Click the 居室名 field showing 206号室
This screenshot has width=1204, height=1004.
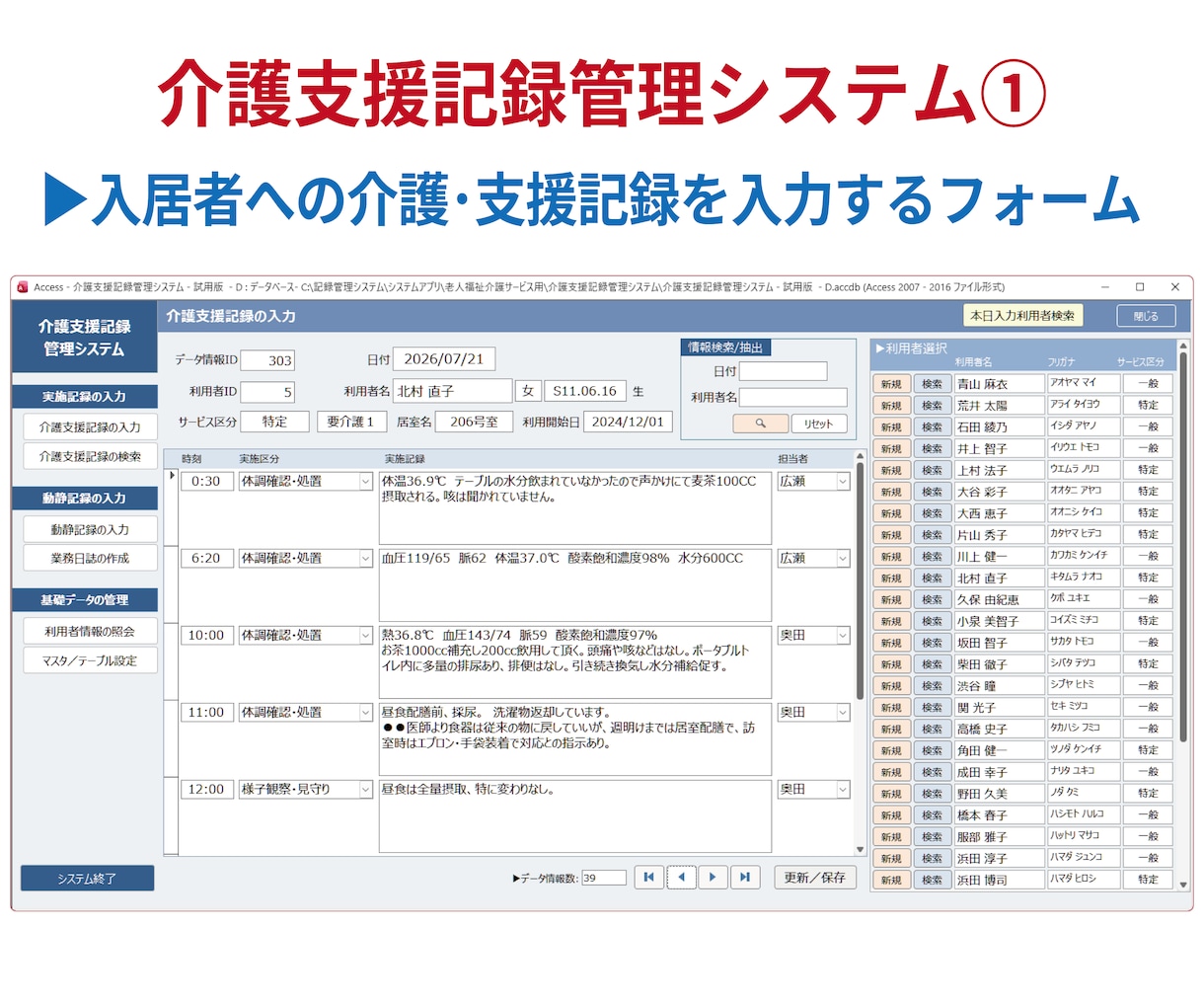(474, 422)
